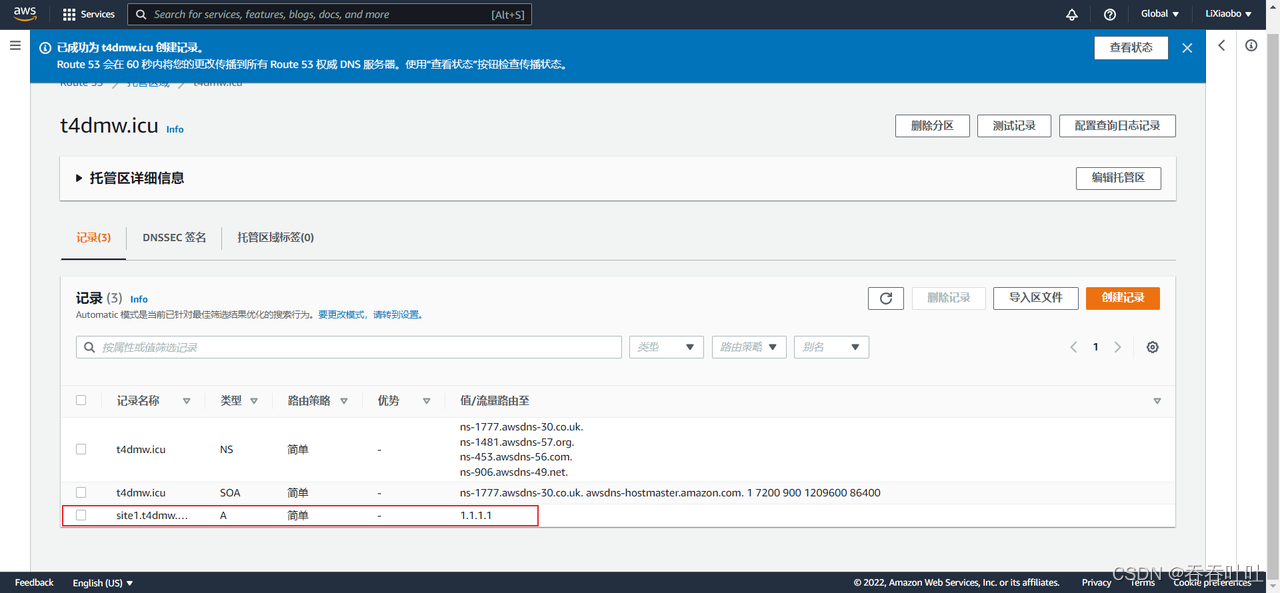Open the hamburger side navigation menu

[15, 46]
